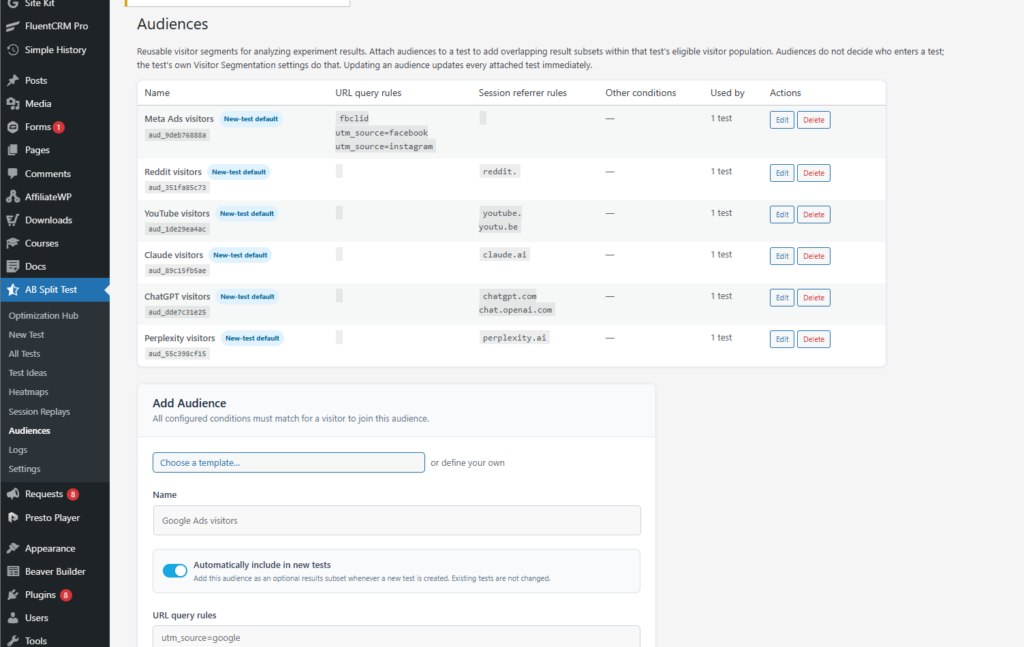The image size is (1024, 647).
Task: Click New-test default badge for Claude visitors
Action: (x=240, y=255)
